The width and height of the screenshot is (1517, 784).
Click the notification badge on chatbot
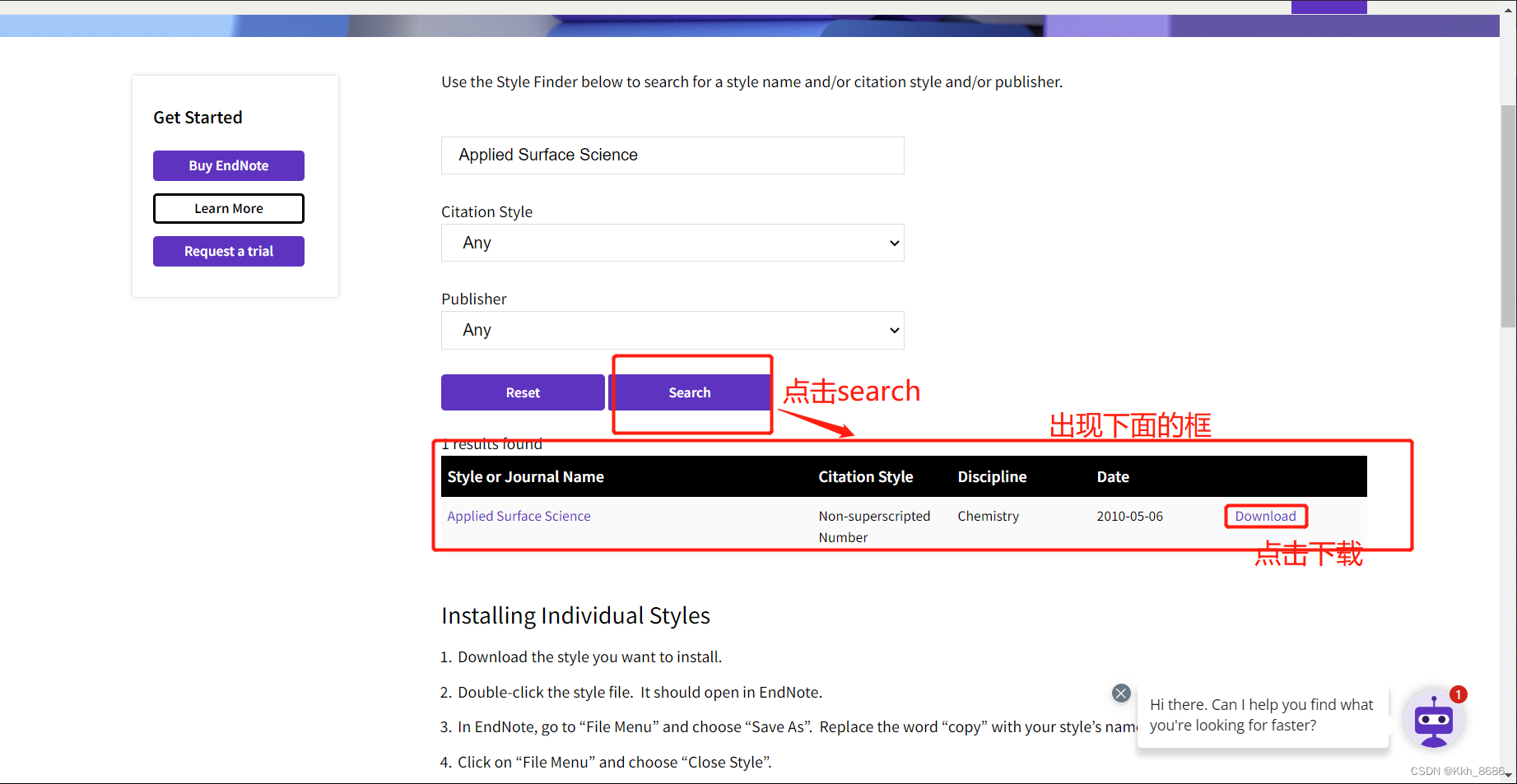pyautogui.click(x=1458, y=694)
